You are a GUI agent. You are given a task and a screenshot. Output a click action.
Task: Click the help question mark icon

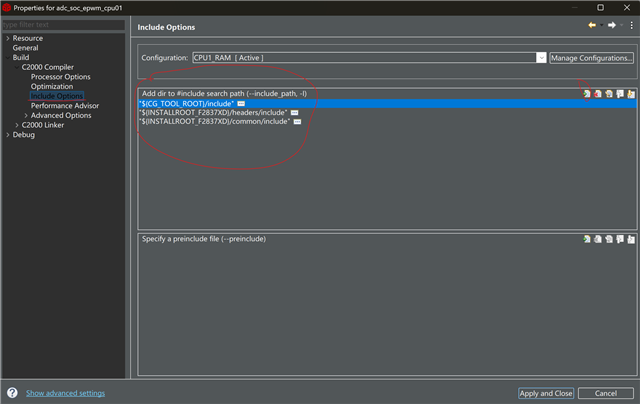point(12,393)
